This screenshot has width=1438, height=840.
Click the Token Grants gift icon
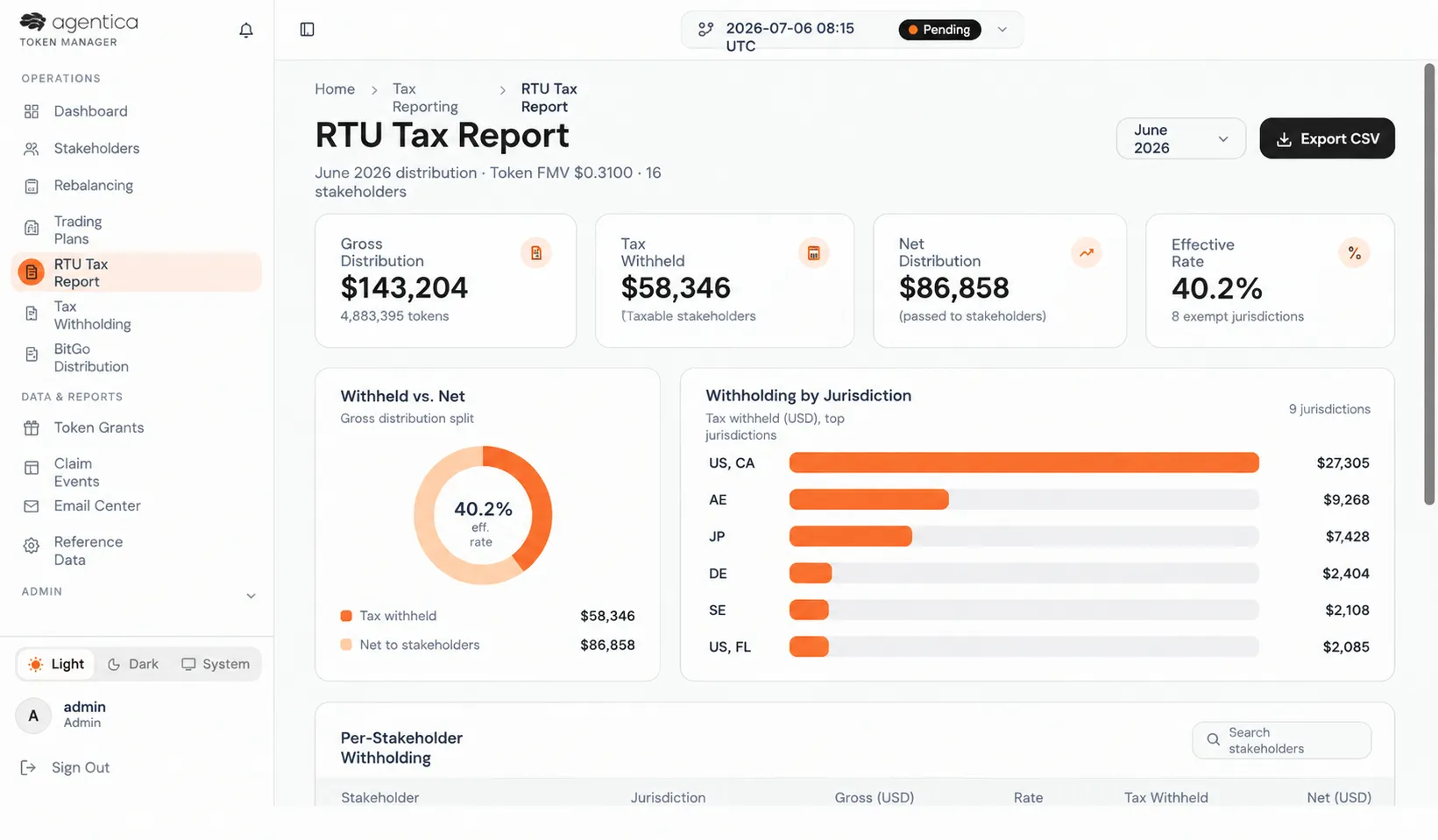(x=32, y=427)
